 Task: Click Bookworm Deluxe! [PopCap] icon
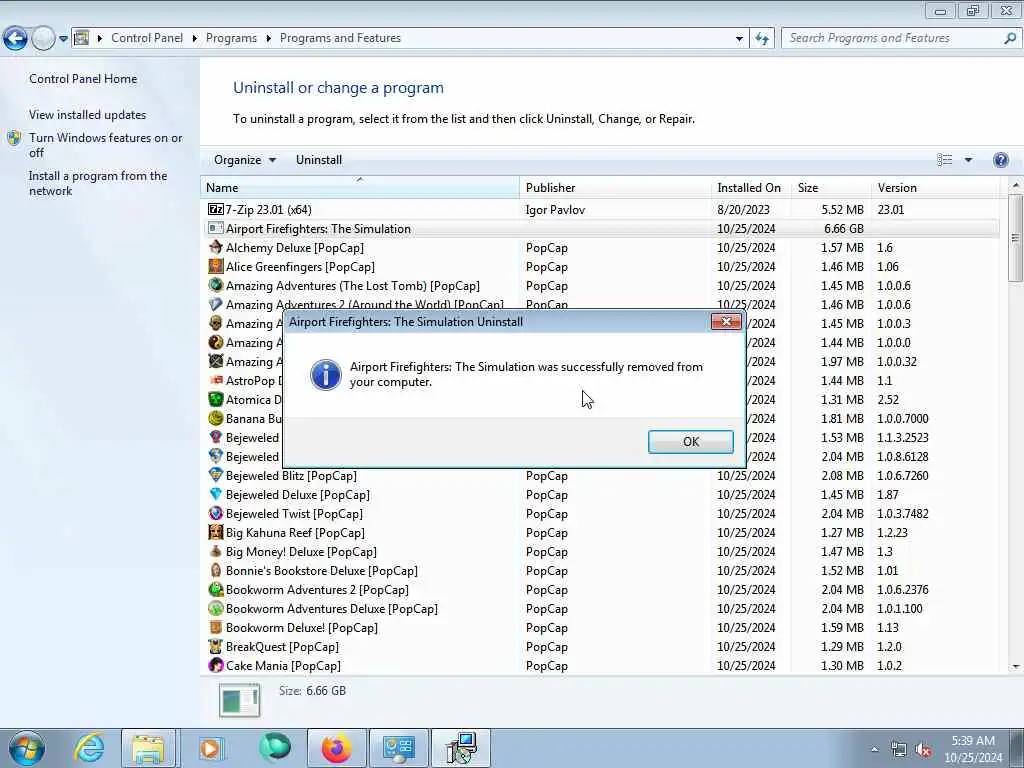coord(216,627)
